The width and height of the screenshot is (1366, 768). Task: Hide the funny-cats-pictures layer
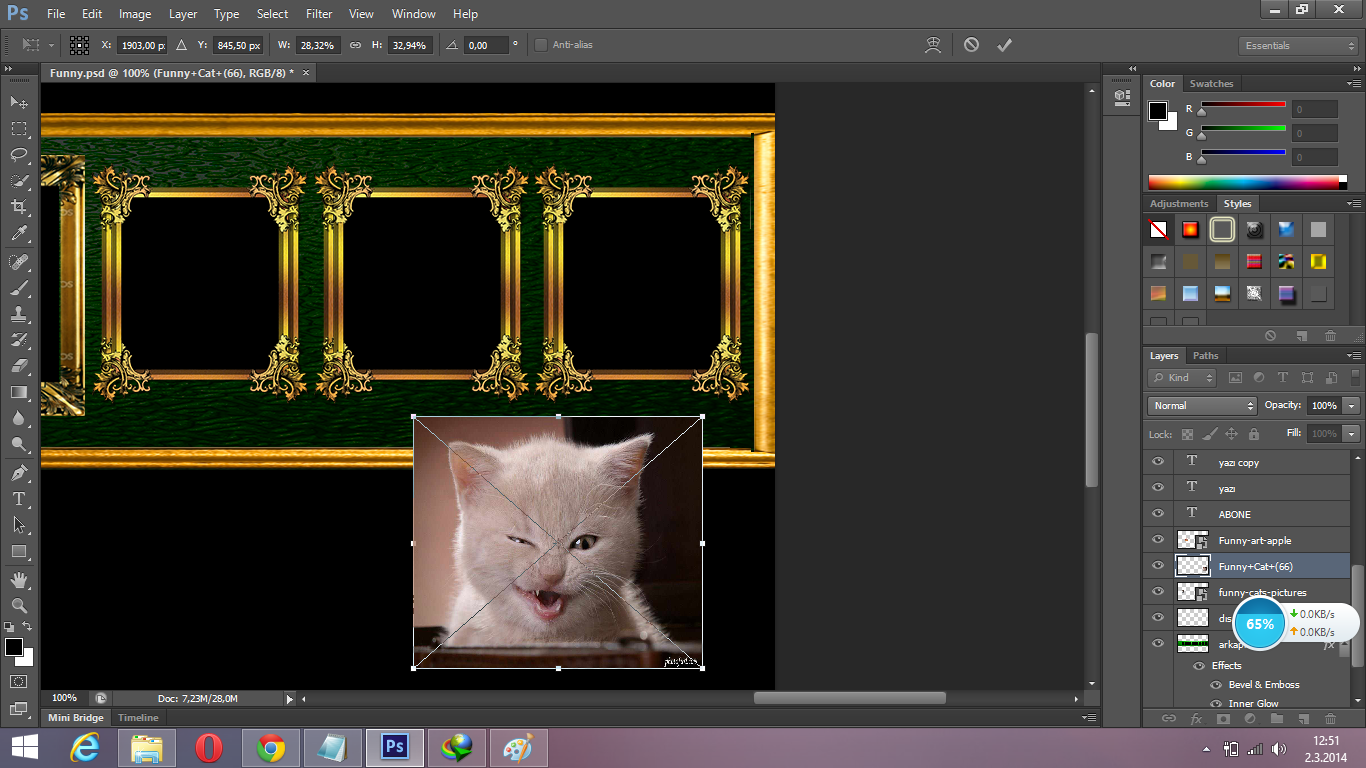pos(1158,592)
